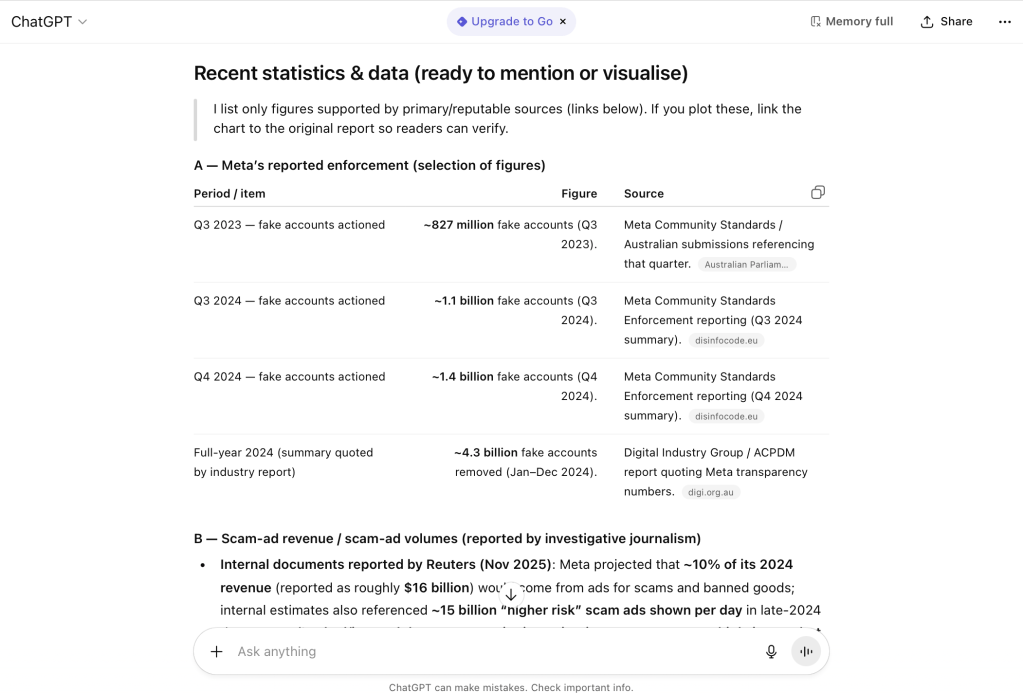Start voice mode with waveform icon
Image resolution: width=1023 pixels, height=693 pixels.
[x=806, y=652]
